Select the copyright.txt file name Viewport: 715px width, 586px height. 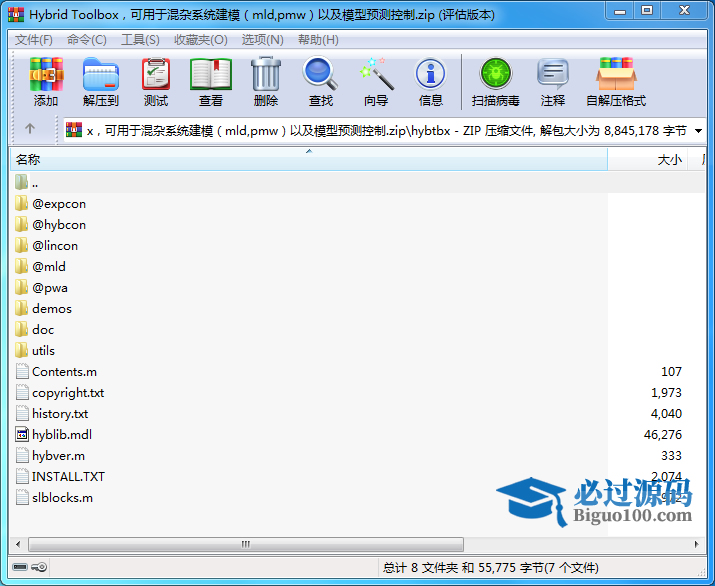tap(68, 393)
